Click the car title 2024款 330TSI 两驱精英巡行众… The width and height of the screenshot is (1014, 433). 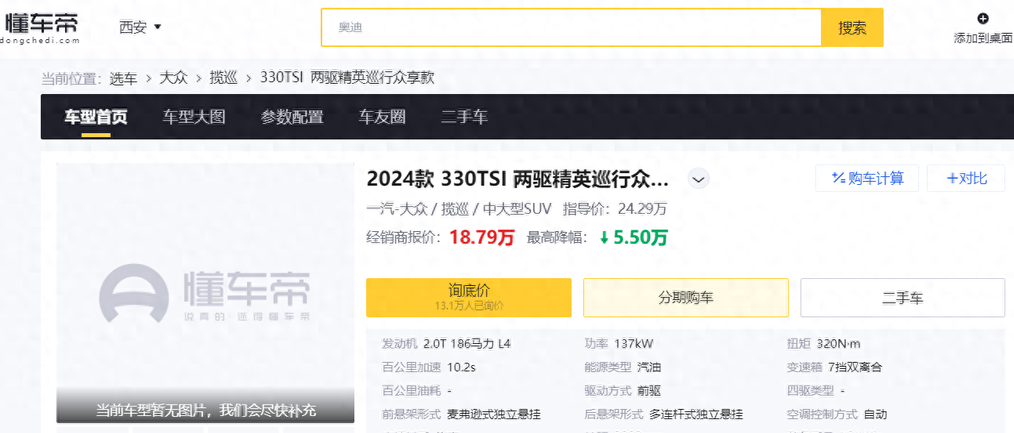point(517,179)
